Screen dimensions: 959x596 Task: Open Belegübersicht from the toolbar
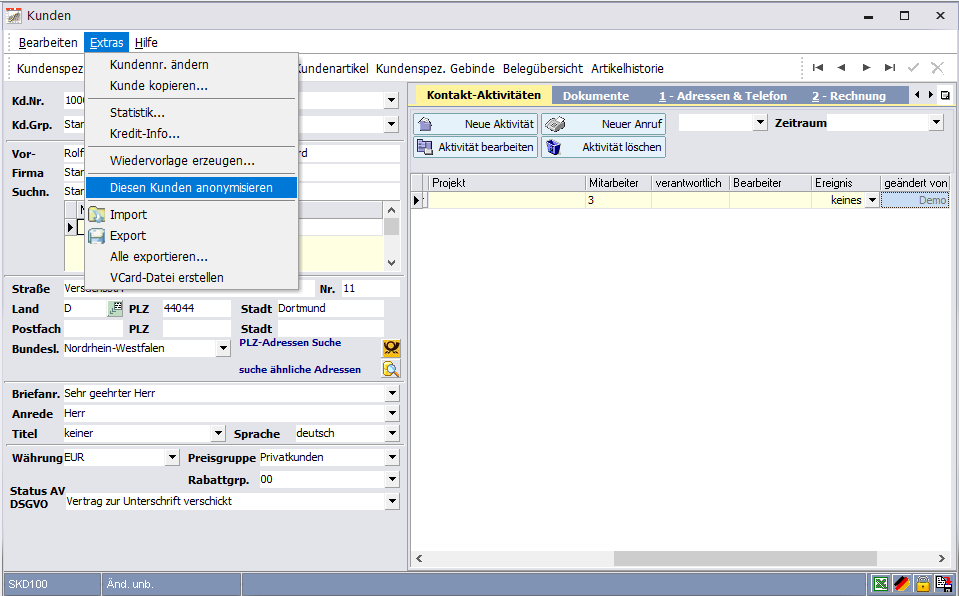pos(543,69)
